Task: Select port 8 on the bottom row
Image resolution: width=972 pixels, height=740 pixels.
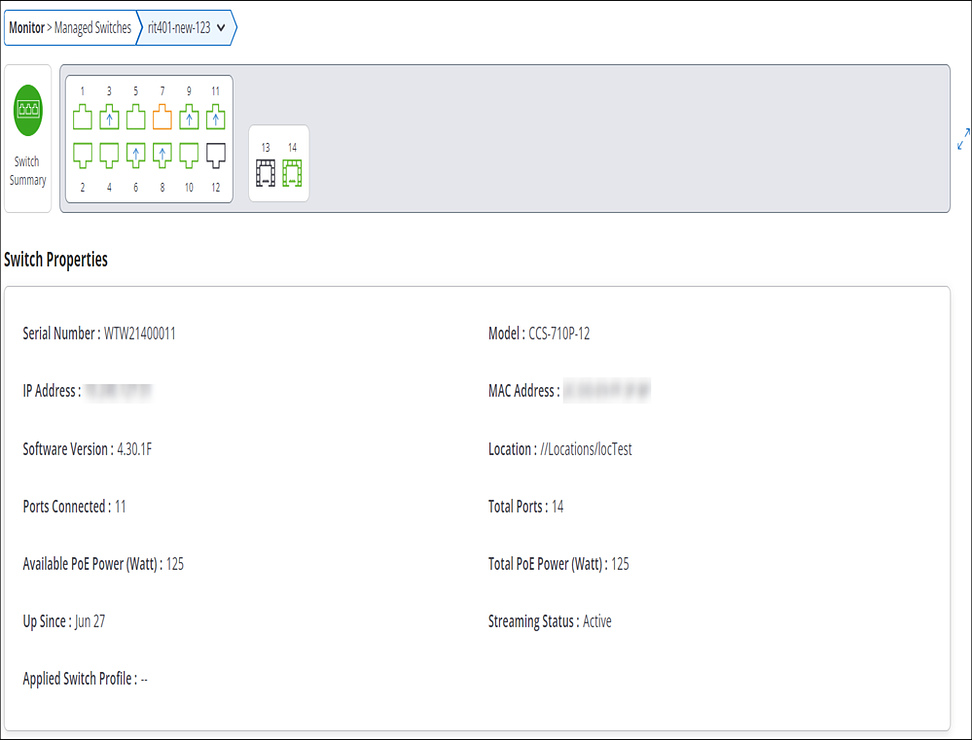Action: tap(162, 156)
